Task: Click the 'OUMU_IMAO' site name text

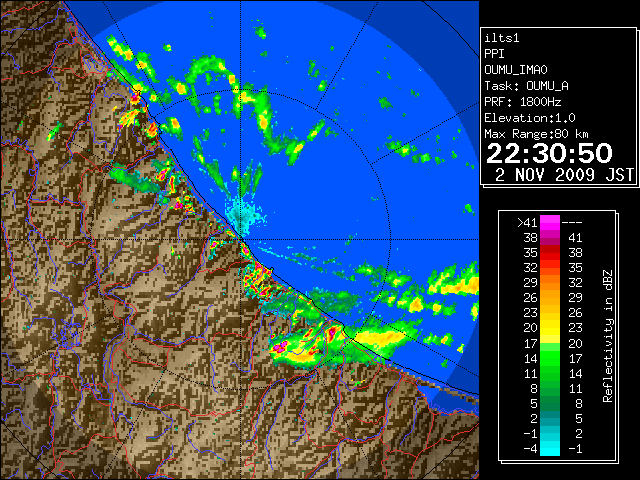Action: pos(516,70)
